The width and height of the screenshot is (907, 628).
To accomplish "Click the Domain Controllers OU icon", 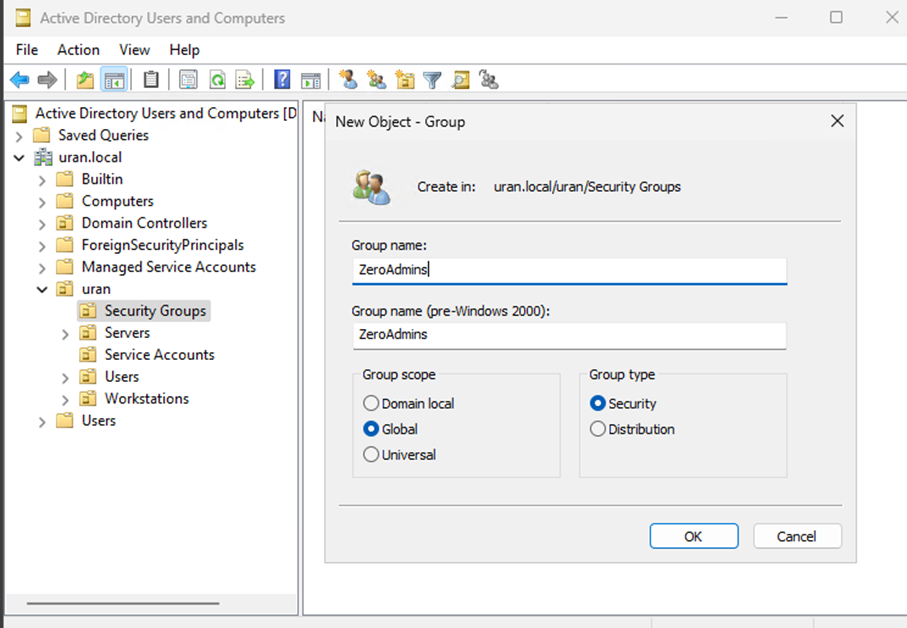I will point(65,223).
